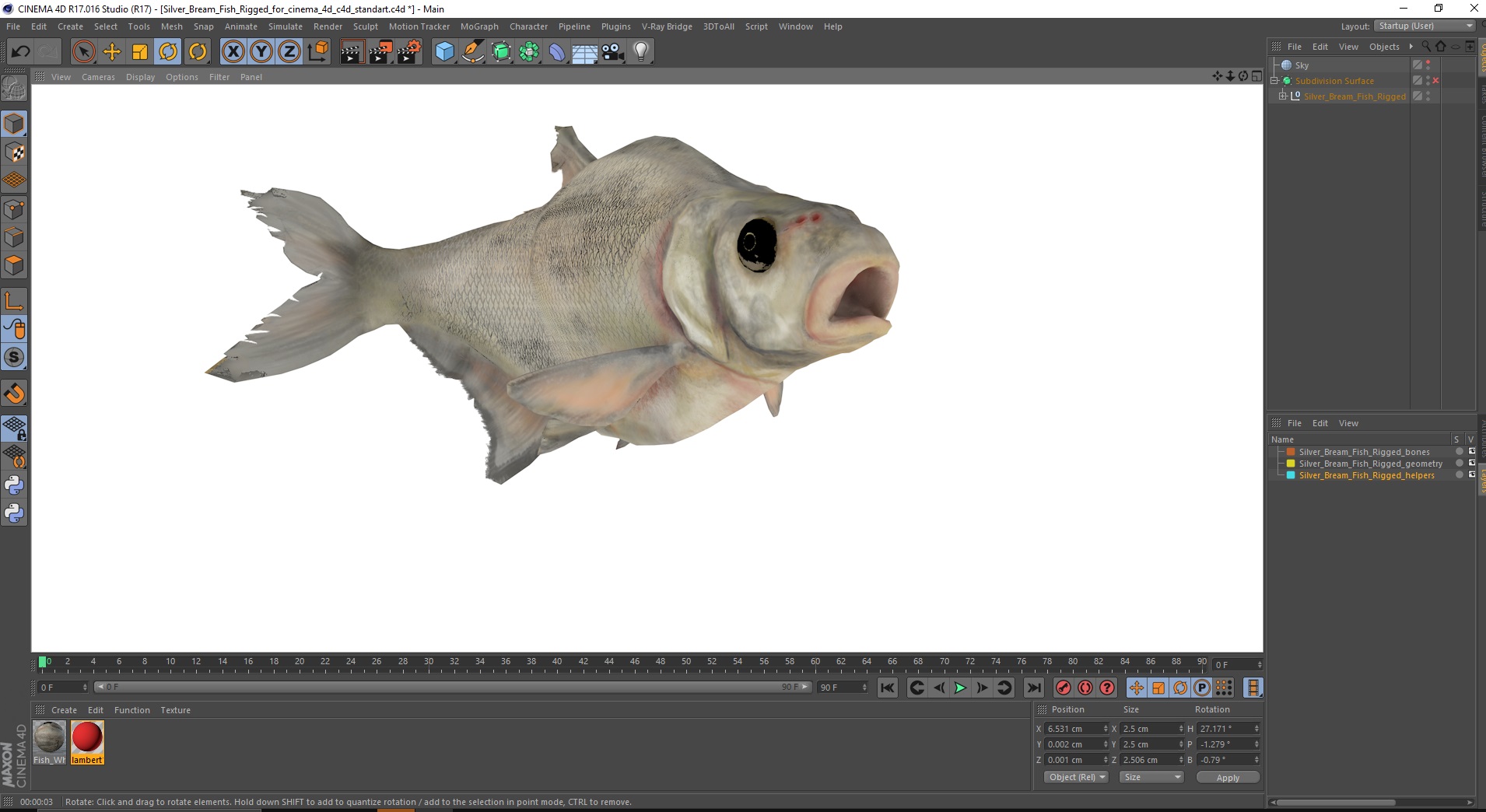Open the Size mode dropdown
The image size is (1486, 812).
tap(1151, 777)
